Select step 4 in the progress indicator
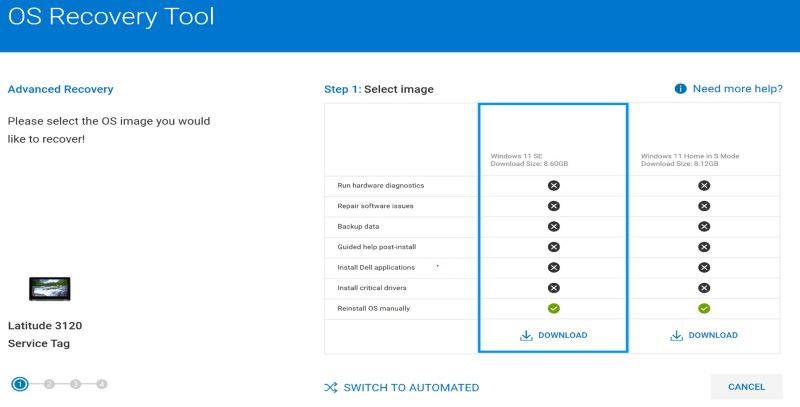 tap(102, 384)
